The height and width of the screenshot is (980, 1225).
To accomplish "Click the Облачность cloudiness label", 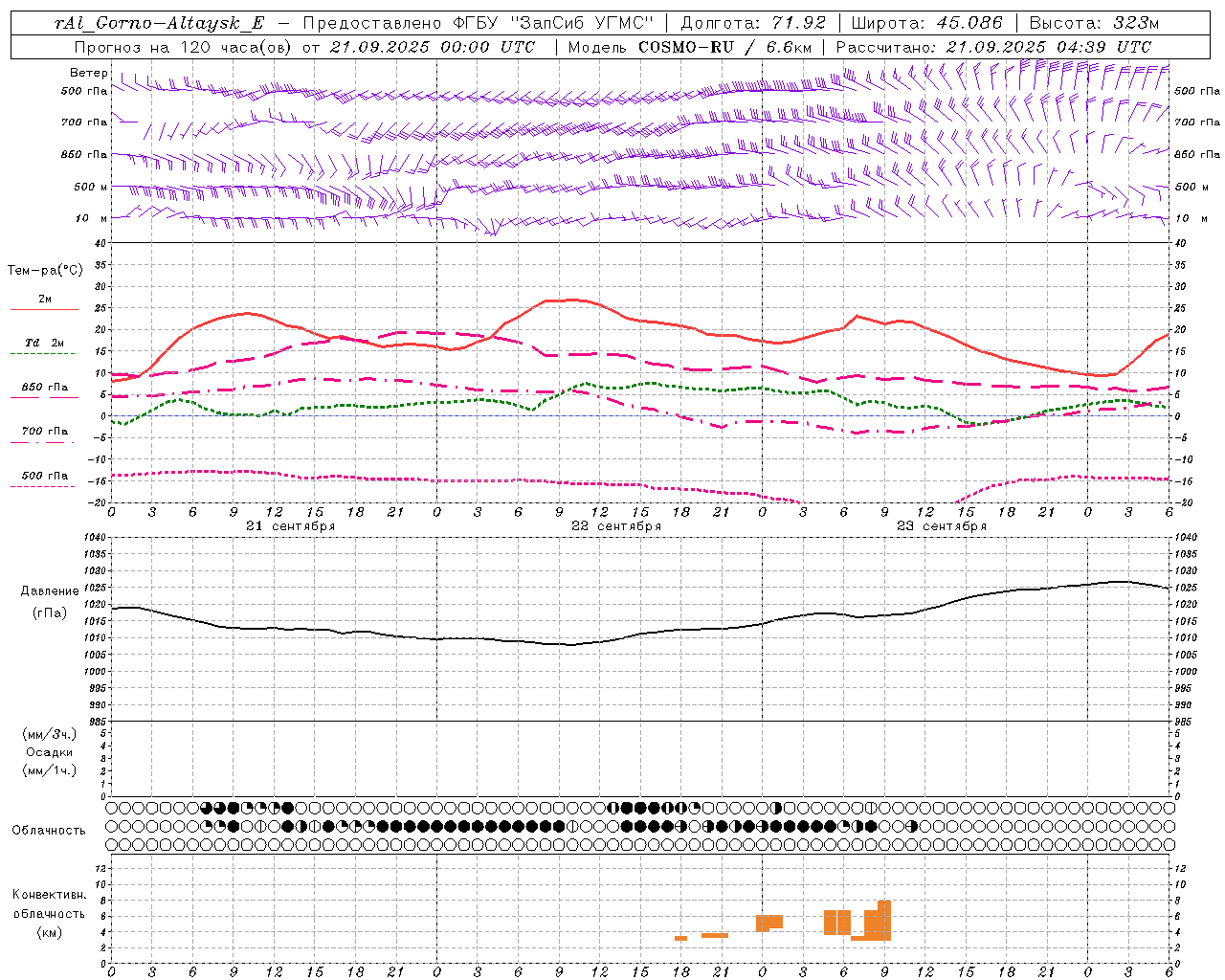I will 49,831.
